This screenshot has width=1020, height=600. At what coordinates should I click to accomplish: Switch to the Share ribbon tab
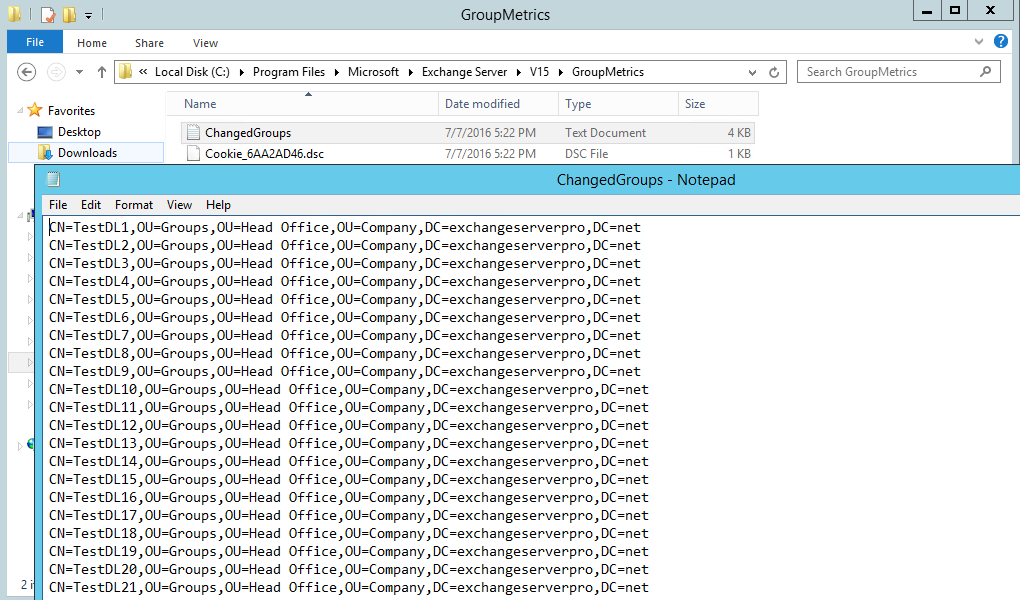148,43
